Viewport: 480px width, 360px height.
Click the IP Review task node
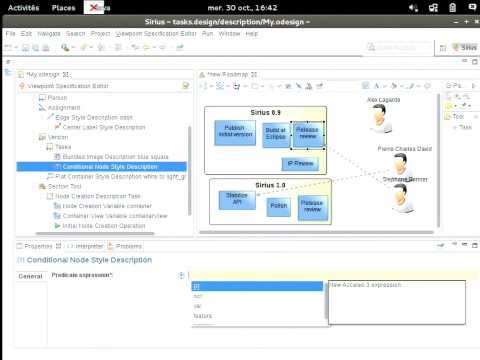click(300, 164)
